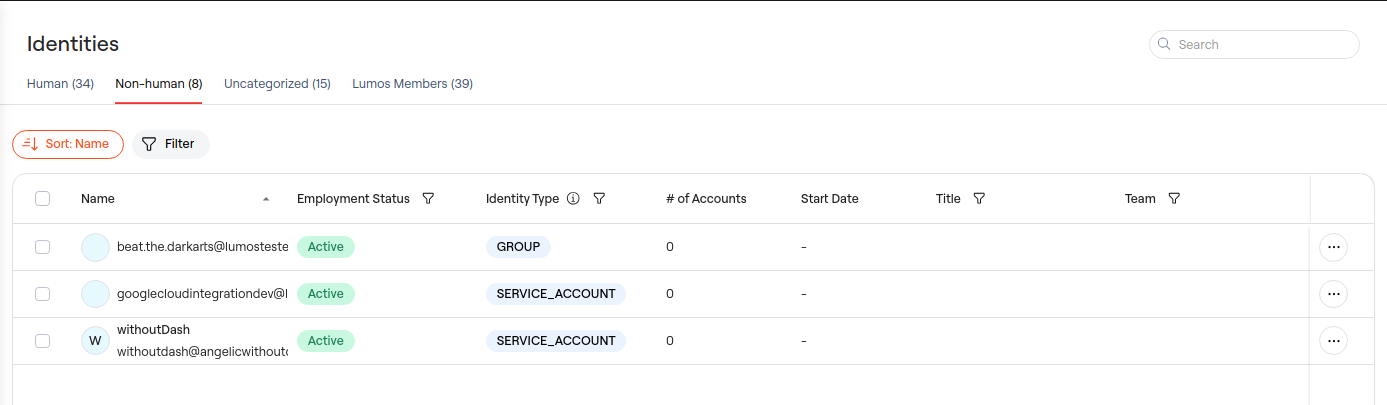
Task: Click the Sort: Name button
Action: point(68,144)
